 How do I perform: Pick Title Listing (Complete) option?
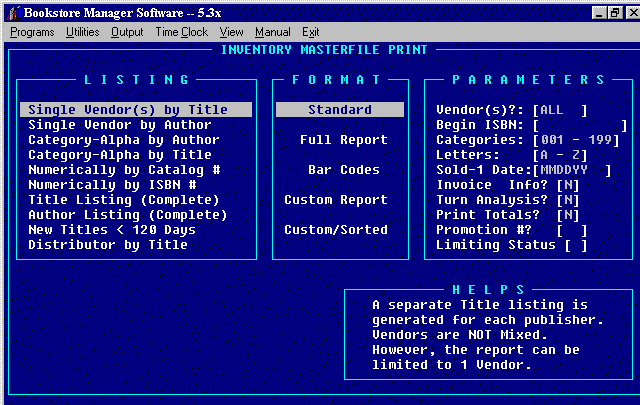(124, 200)
